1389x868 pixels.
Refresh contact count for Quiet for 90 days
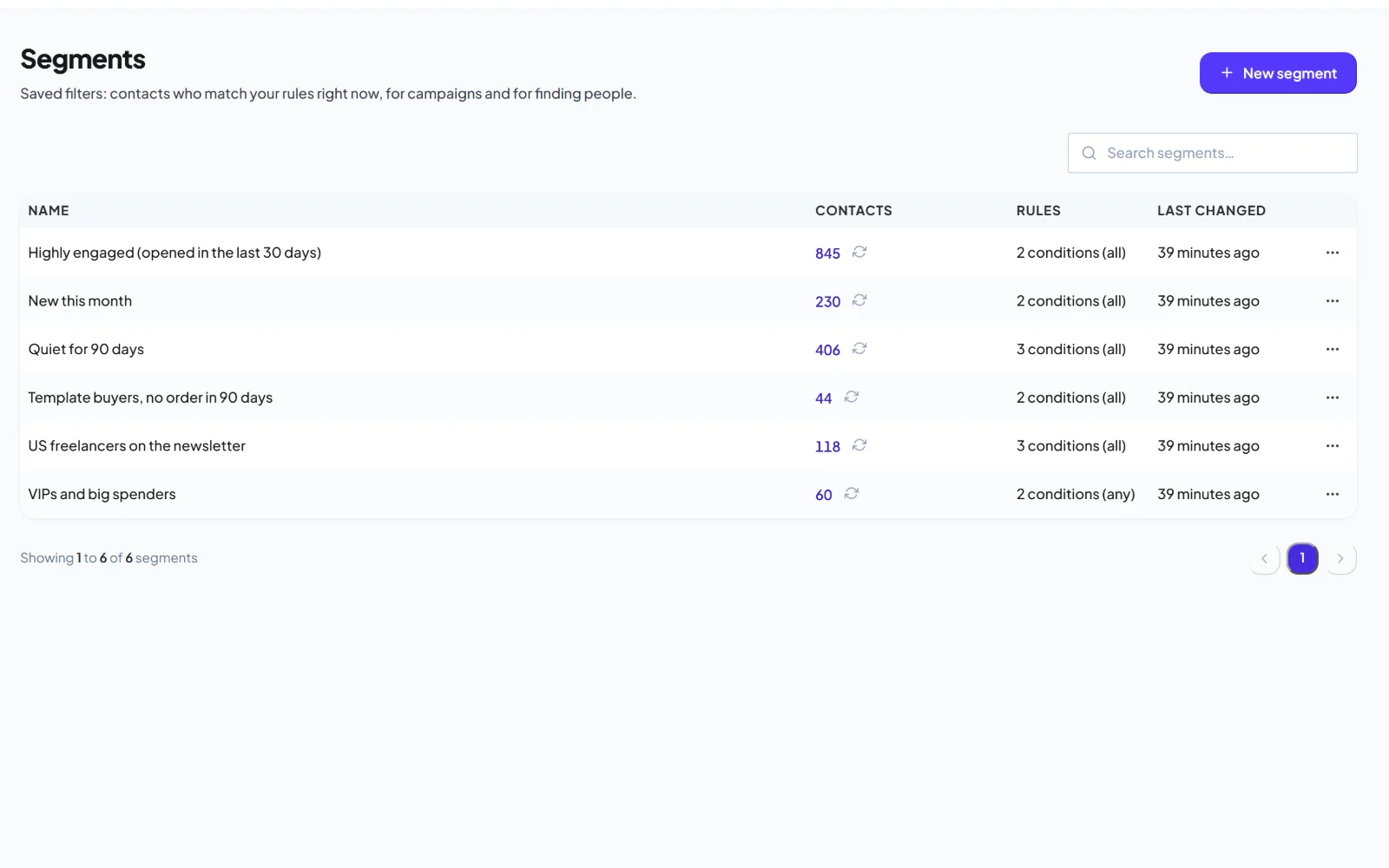pos(859,348)
